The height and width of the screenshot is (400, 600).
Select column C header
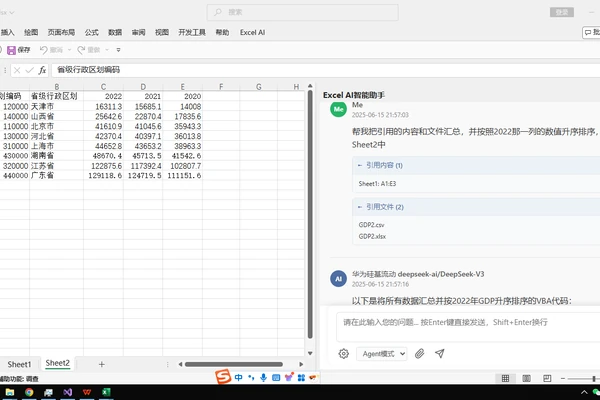tap(103, 87)
